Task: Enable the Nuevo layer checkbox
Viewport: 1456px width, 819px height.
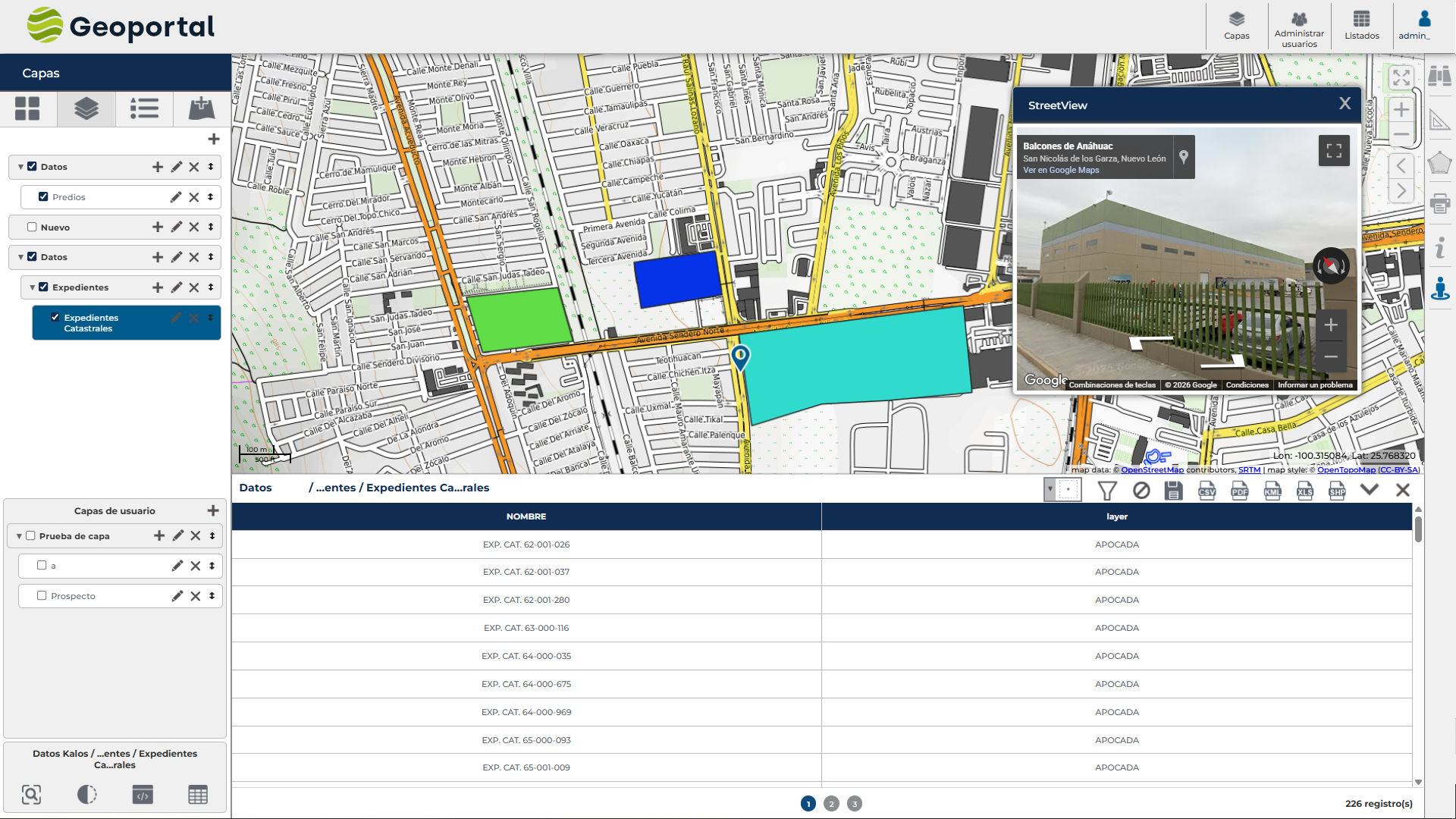Action: click(32, 227)
